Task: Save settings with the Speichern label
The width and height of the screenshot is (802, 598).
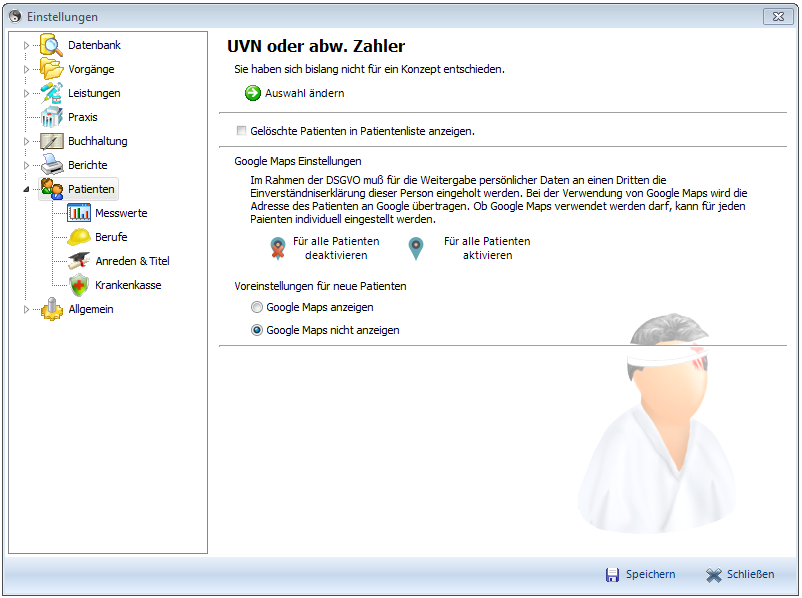Action: [650, 574]
